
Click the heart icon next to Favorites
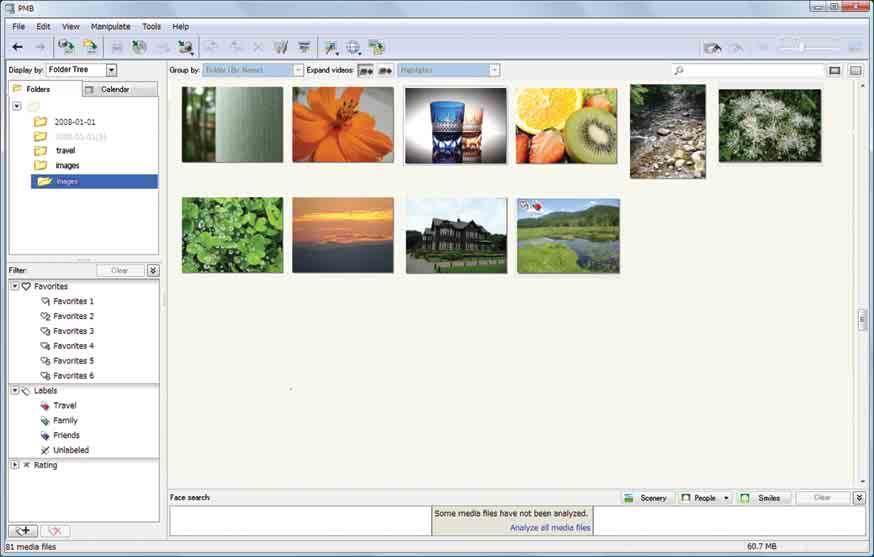[x=26, y=286]
